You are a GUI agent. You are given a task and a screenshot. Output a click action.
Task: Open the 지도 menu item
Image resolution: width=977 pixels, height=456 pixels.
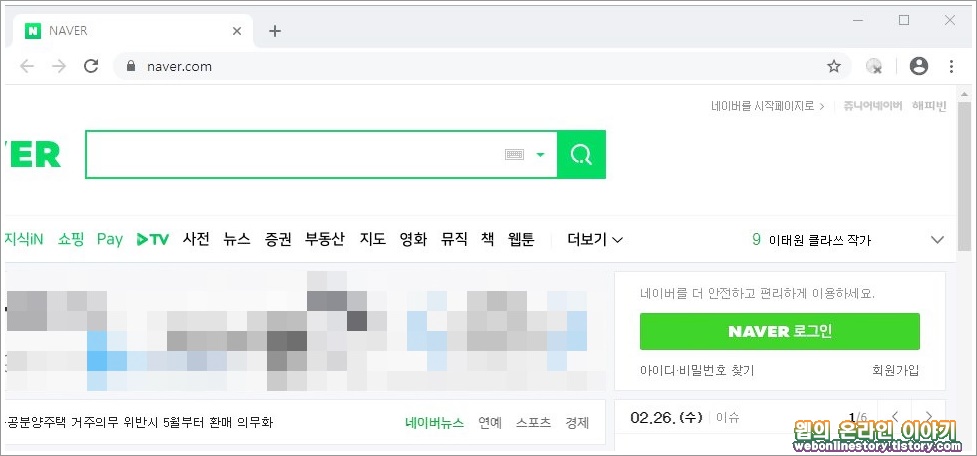click(x=373, y=239)
